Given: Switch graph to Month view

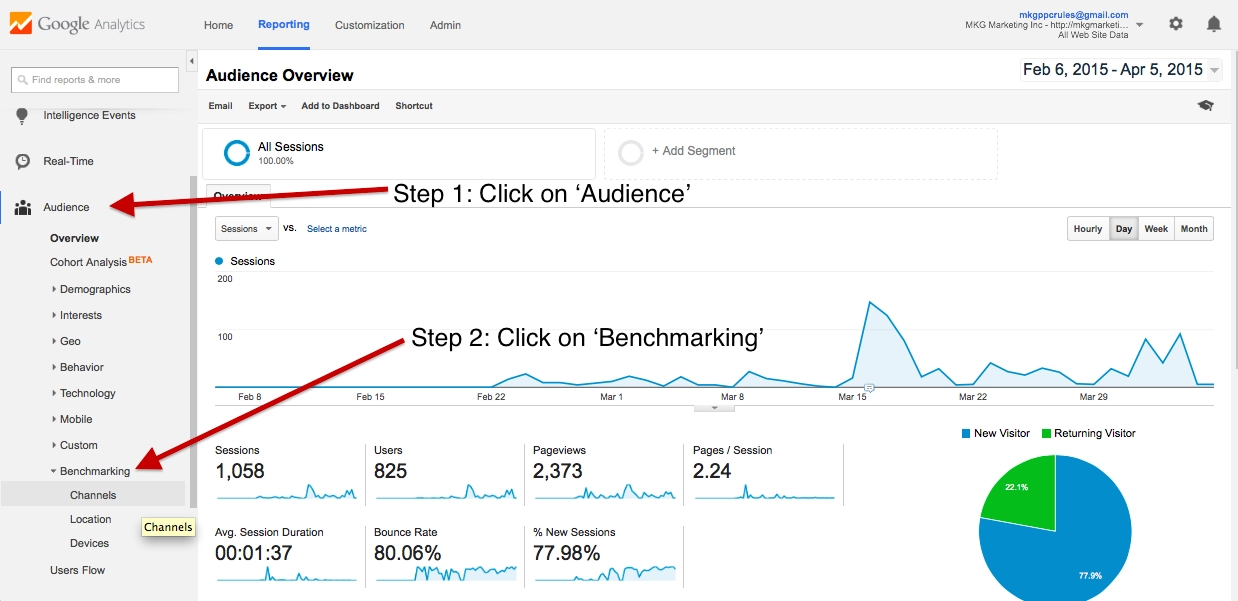Looking at the screenshot, I should (1194, 229).
